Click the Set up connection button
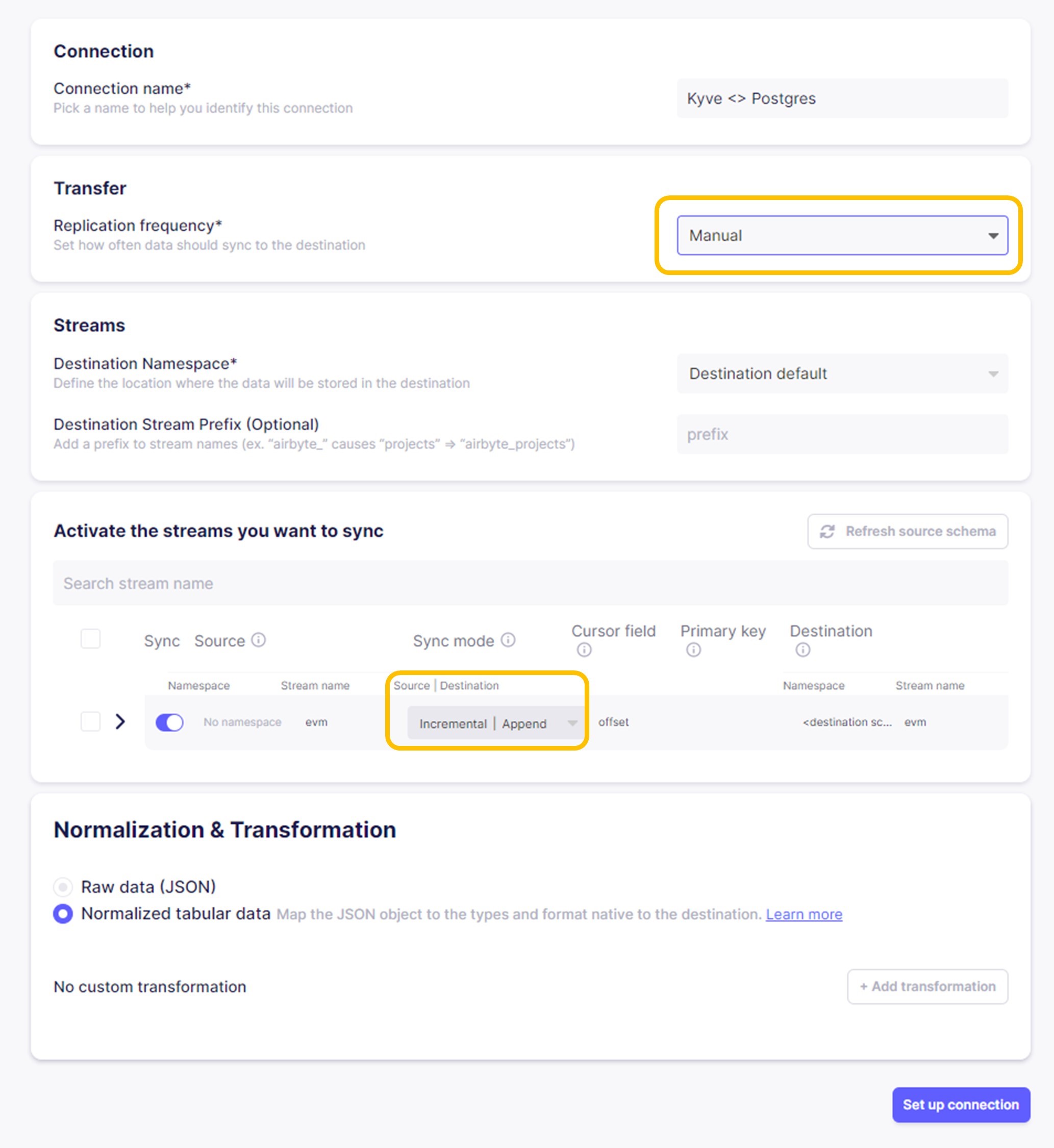Viewport: 1054px width, 1148px height. click(961, 1105)
